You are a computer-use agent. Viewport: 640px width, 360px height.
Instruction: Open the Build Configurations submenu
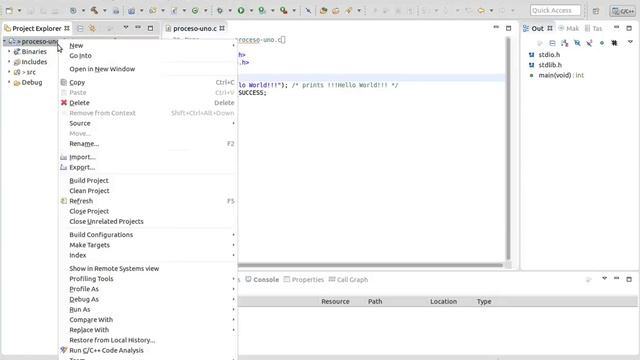(148, 235)
